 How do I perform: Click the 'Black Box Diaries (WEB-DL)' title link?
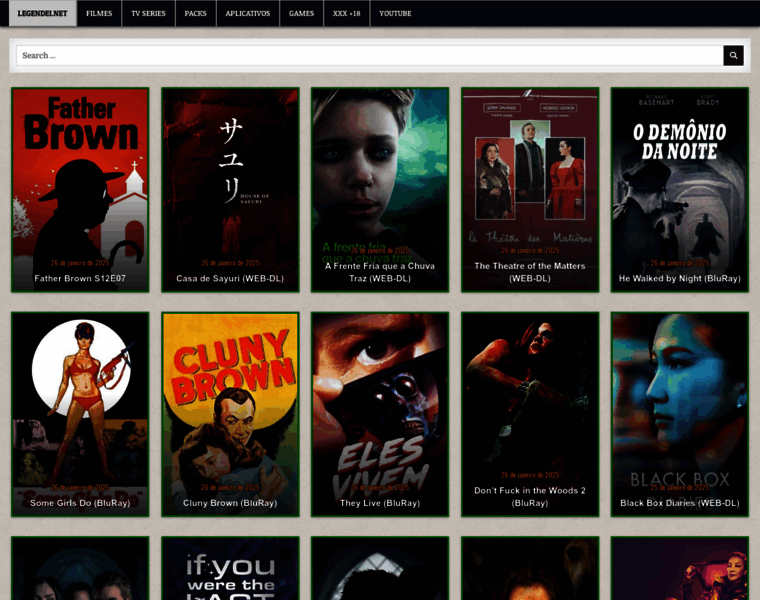[680, 503]
